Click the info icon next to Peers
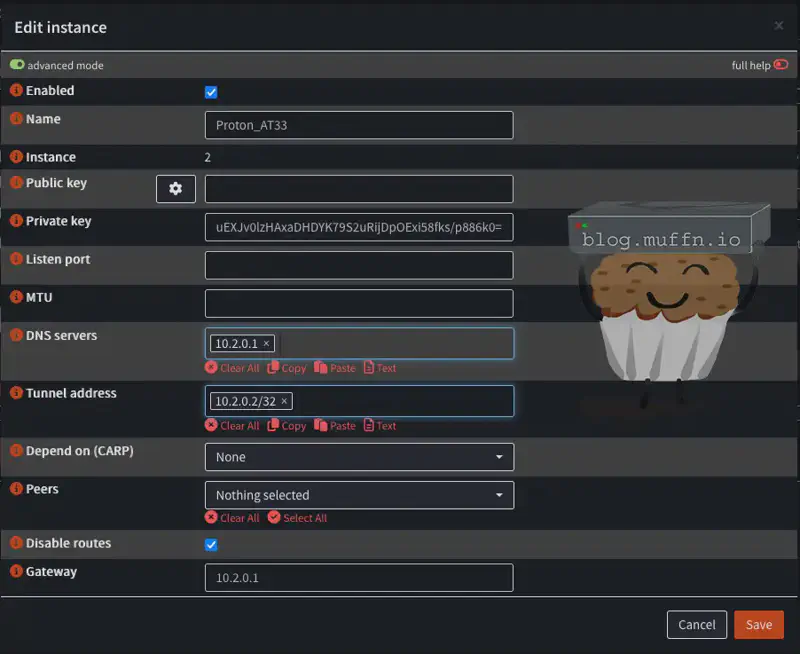Screen dimensions: 800x654 16,490
